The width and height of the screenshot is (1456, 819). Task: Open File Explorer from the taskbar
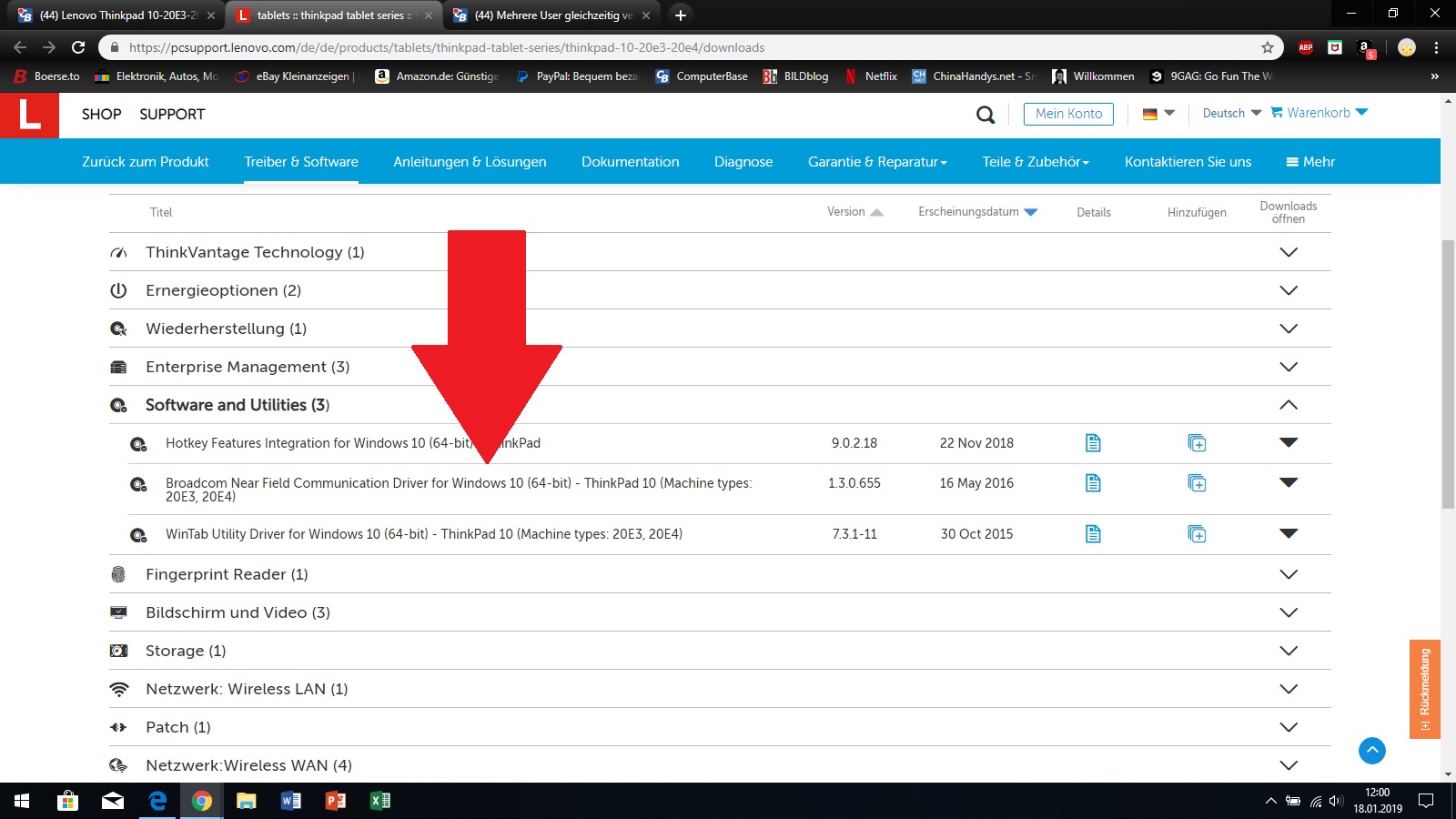click(x=247, y=801)
